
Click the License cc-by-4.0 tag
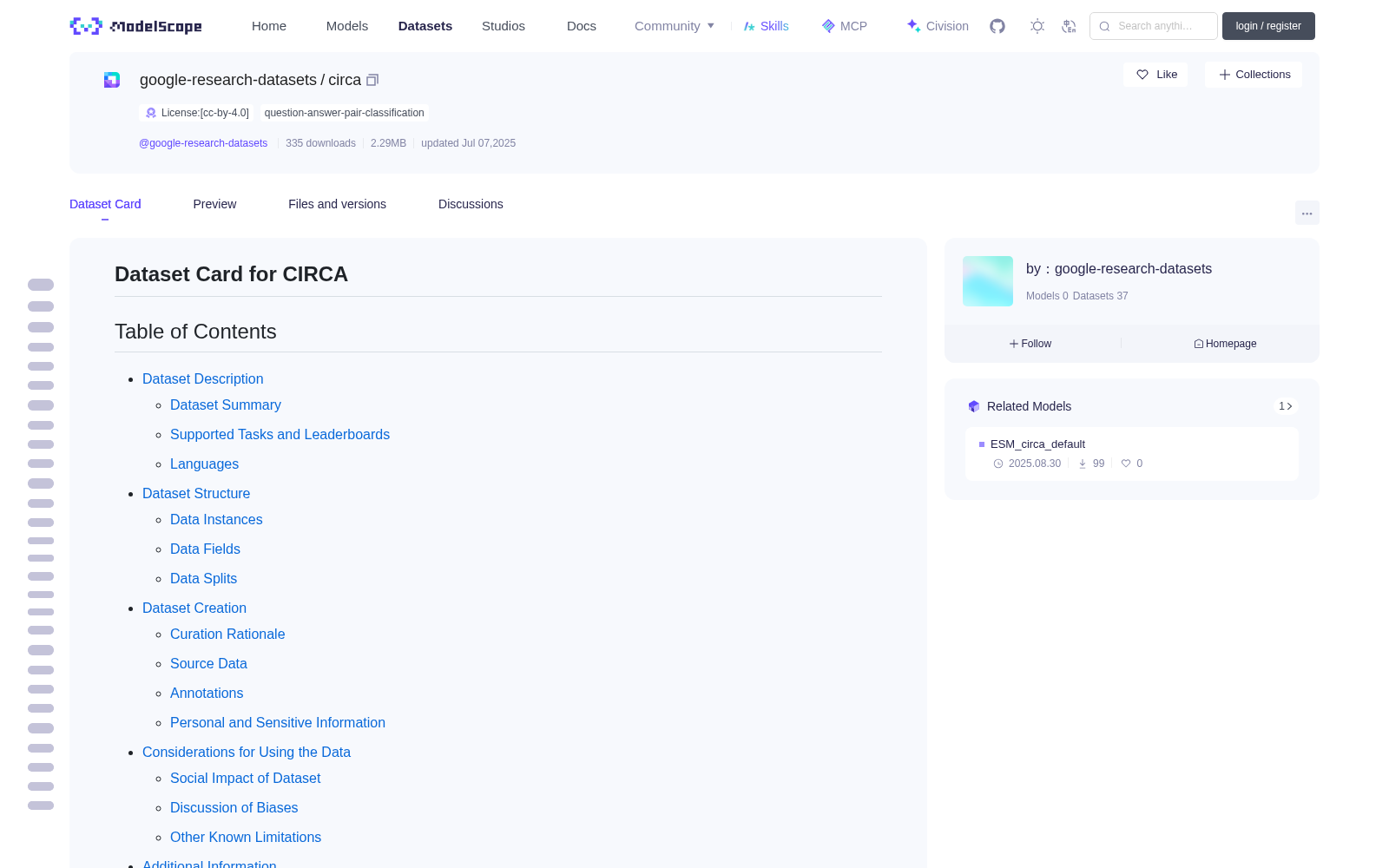196,113
